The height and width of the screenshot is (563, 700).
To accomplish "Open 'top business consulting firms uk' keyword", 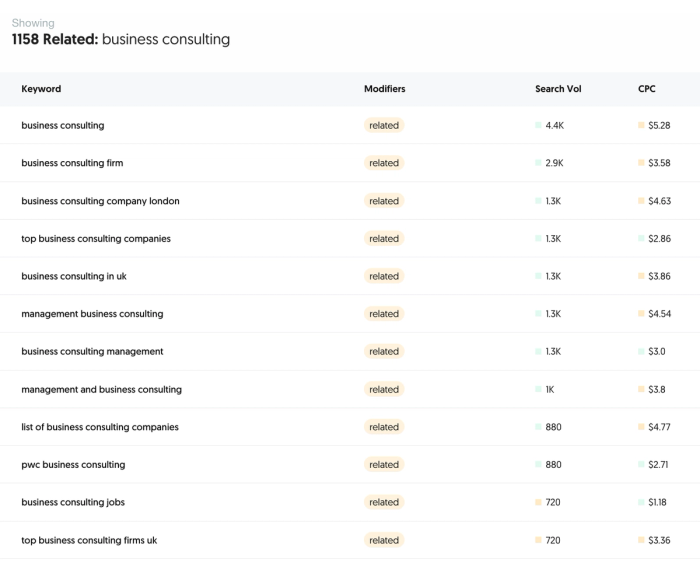I will point(89,540).
